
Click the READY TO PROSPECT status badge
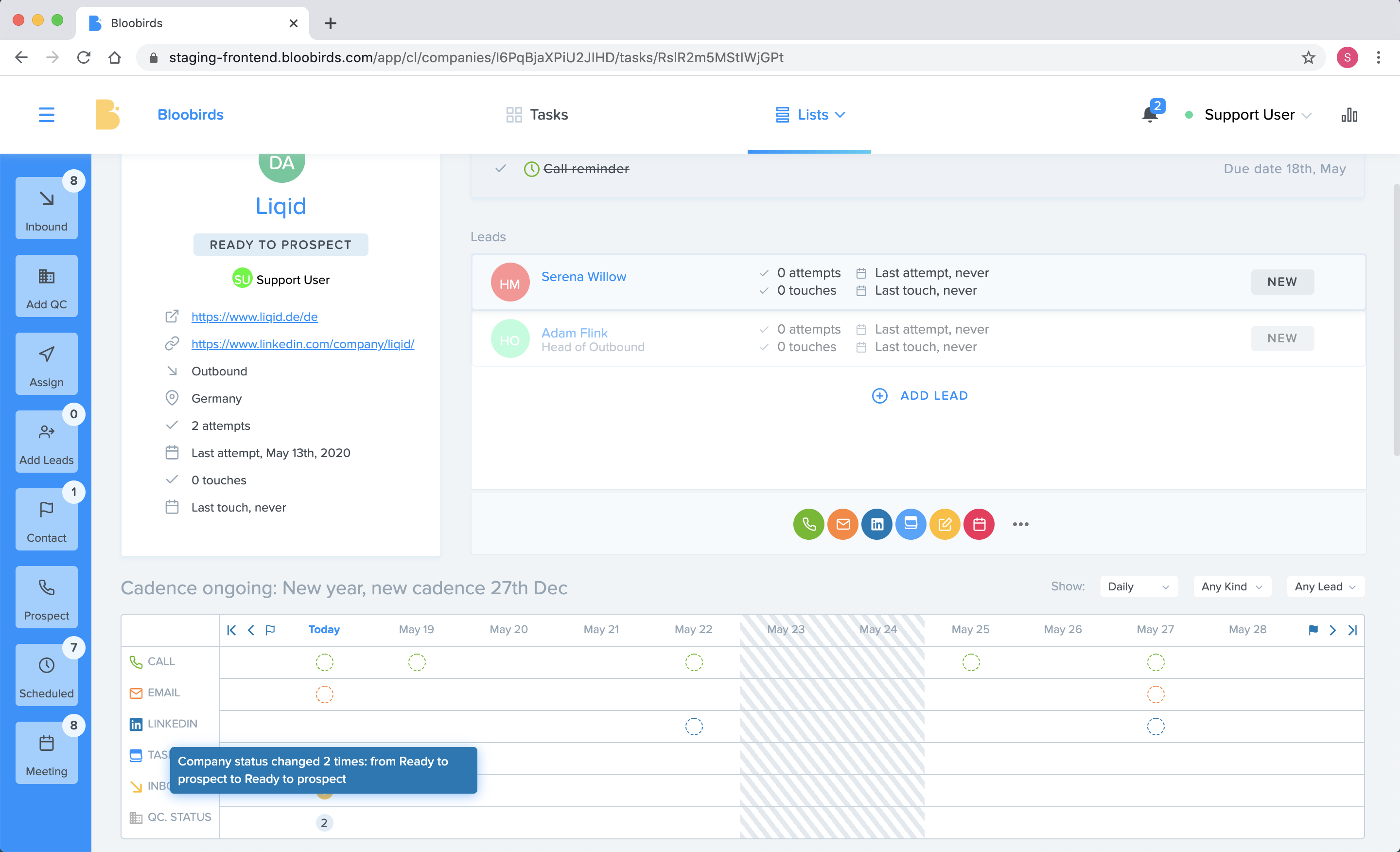280,245
